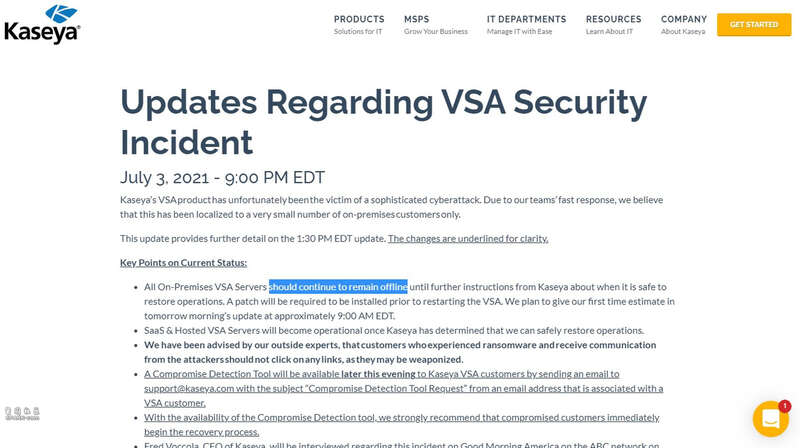
Task: Click the "Updates Regarding VSA Security Incident" title
Action: tap(384, 122)
